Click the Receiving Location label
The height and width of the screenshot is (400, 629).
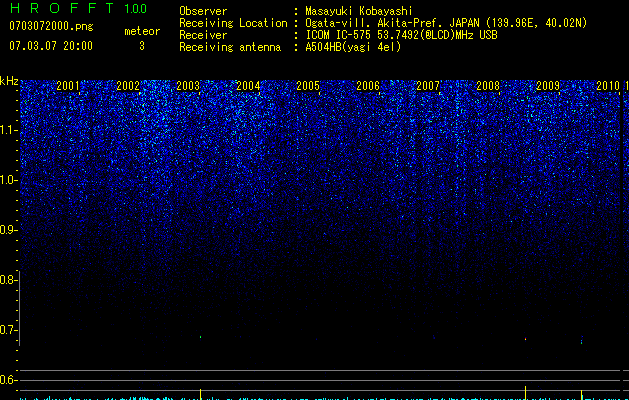(233, 23)
